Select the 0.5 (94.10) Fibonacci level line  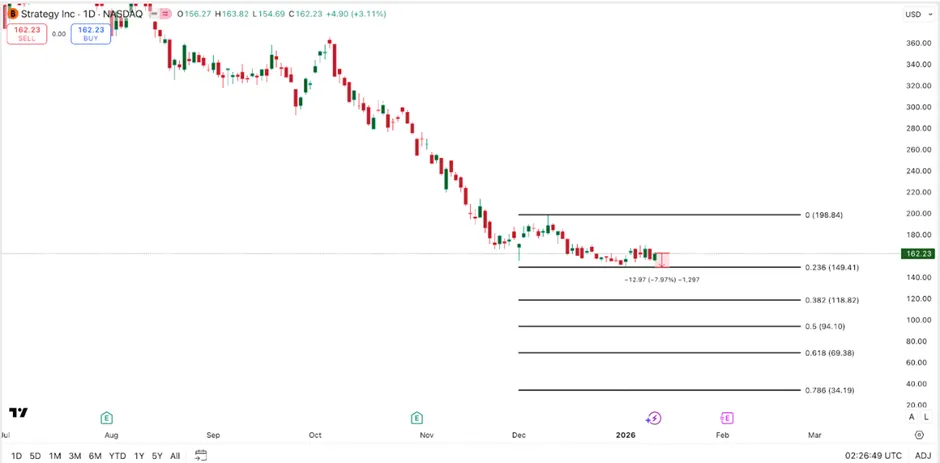tap(660, 326)
